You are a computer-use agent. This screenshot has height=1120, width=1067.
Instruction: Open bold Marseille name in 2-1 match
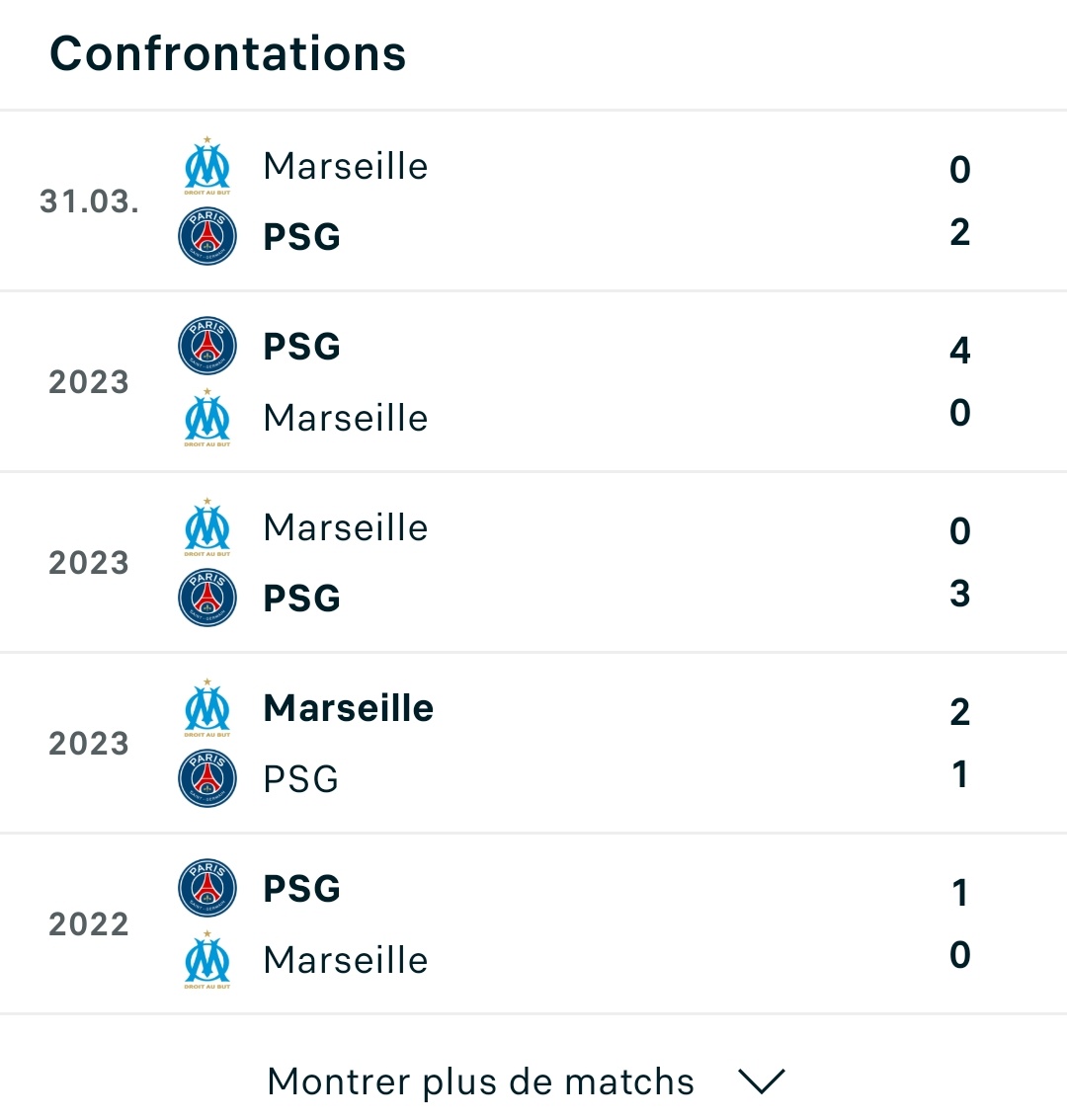[348, 708]
